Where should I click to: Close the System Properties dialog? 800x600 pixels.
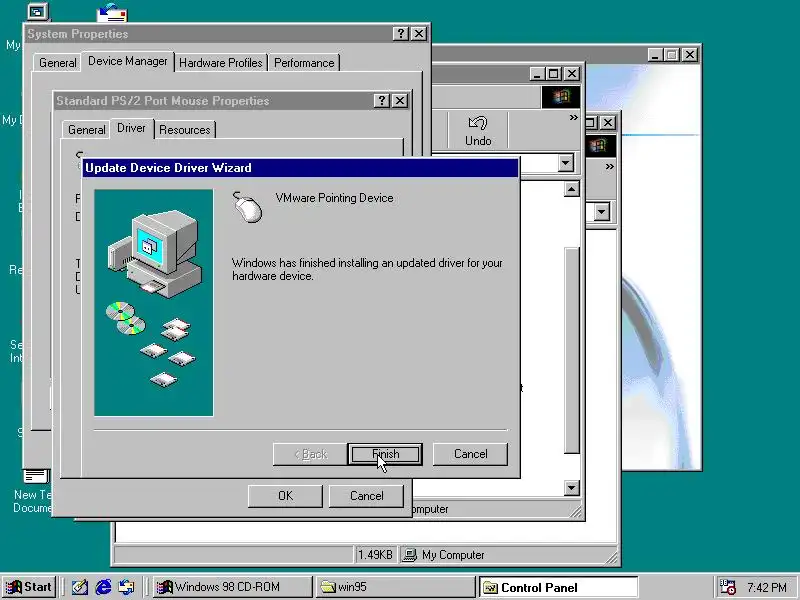[419, 34]
